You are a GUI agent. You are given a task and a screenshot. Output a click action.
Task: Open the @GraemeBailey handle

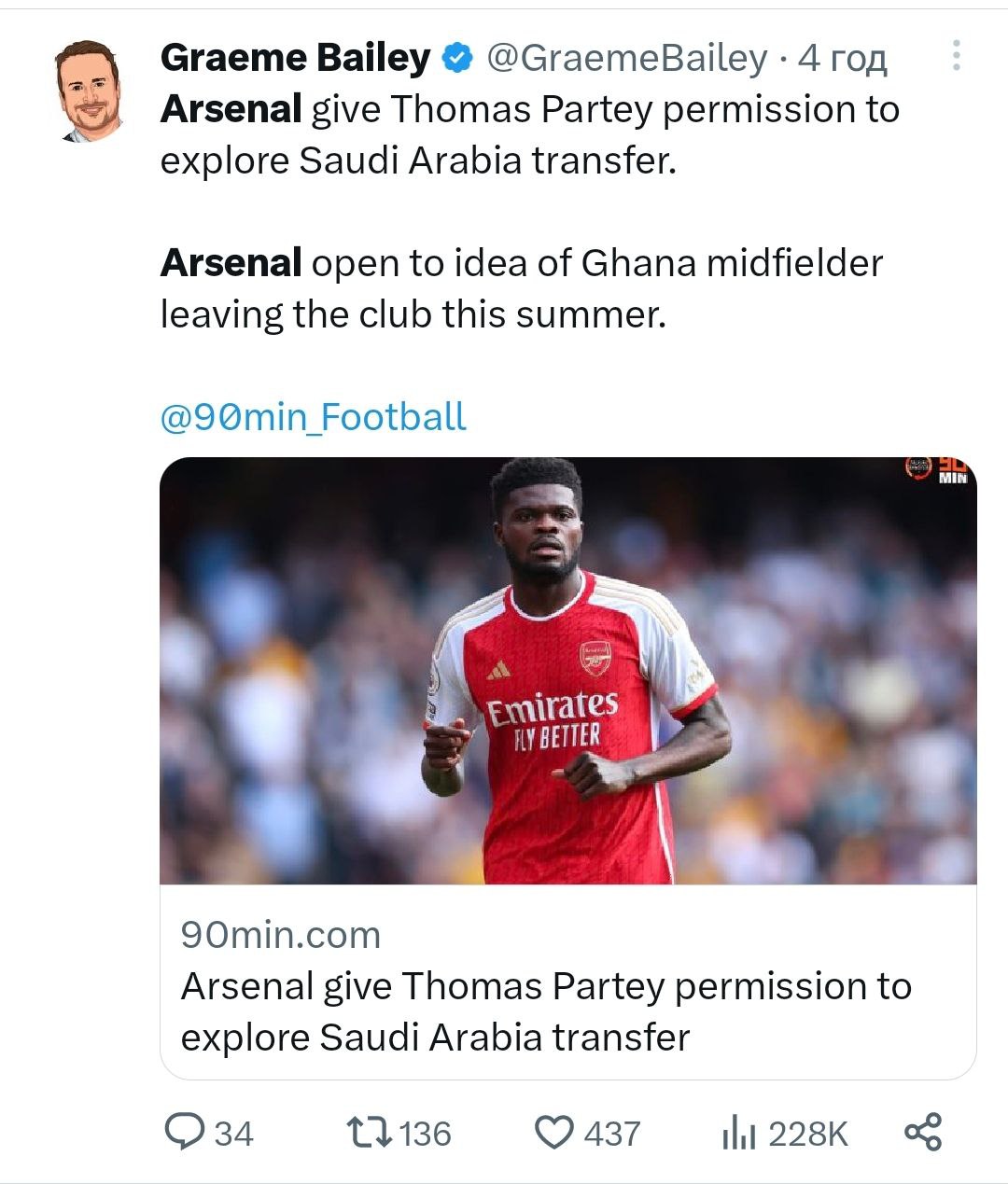point(626,58)
